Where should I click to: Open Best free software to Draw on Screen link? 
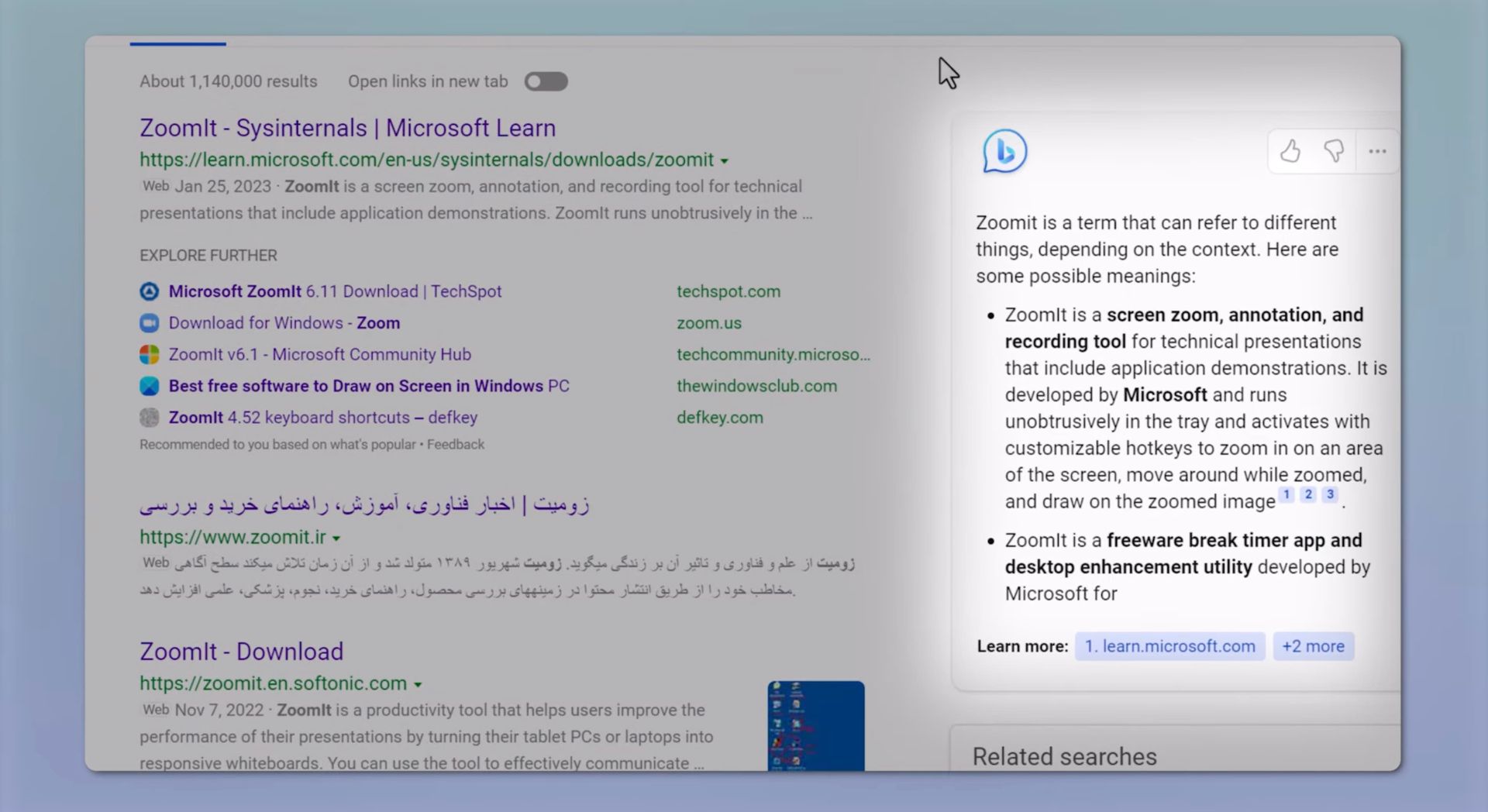tap(369, 386)
